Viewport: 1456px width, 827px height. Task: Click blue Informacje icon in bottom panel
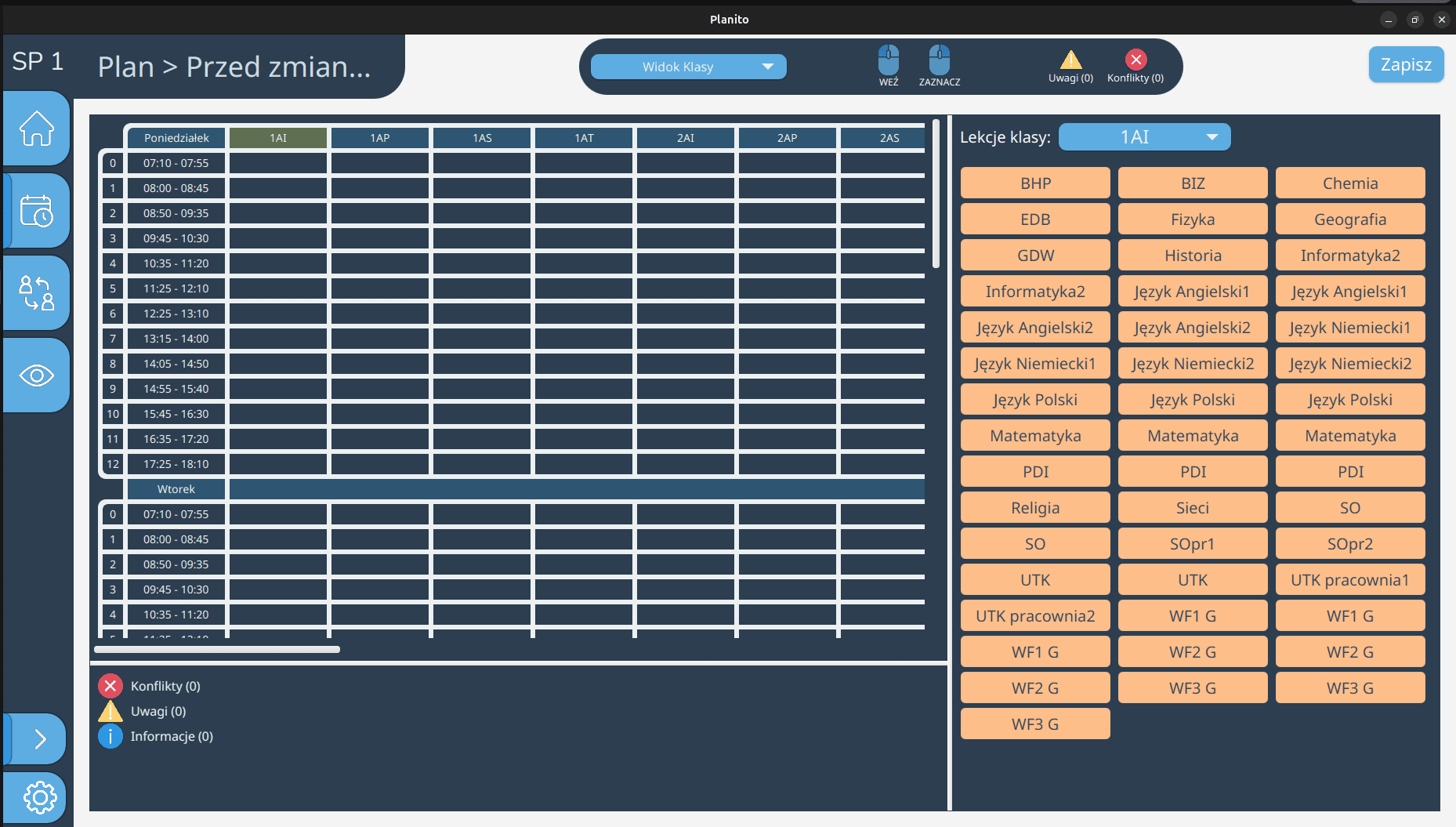coord(110,736)
